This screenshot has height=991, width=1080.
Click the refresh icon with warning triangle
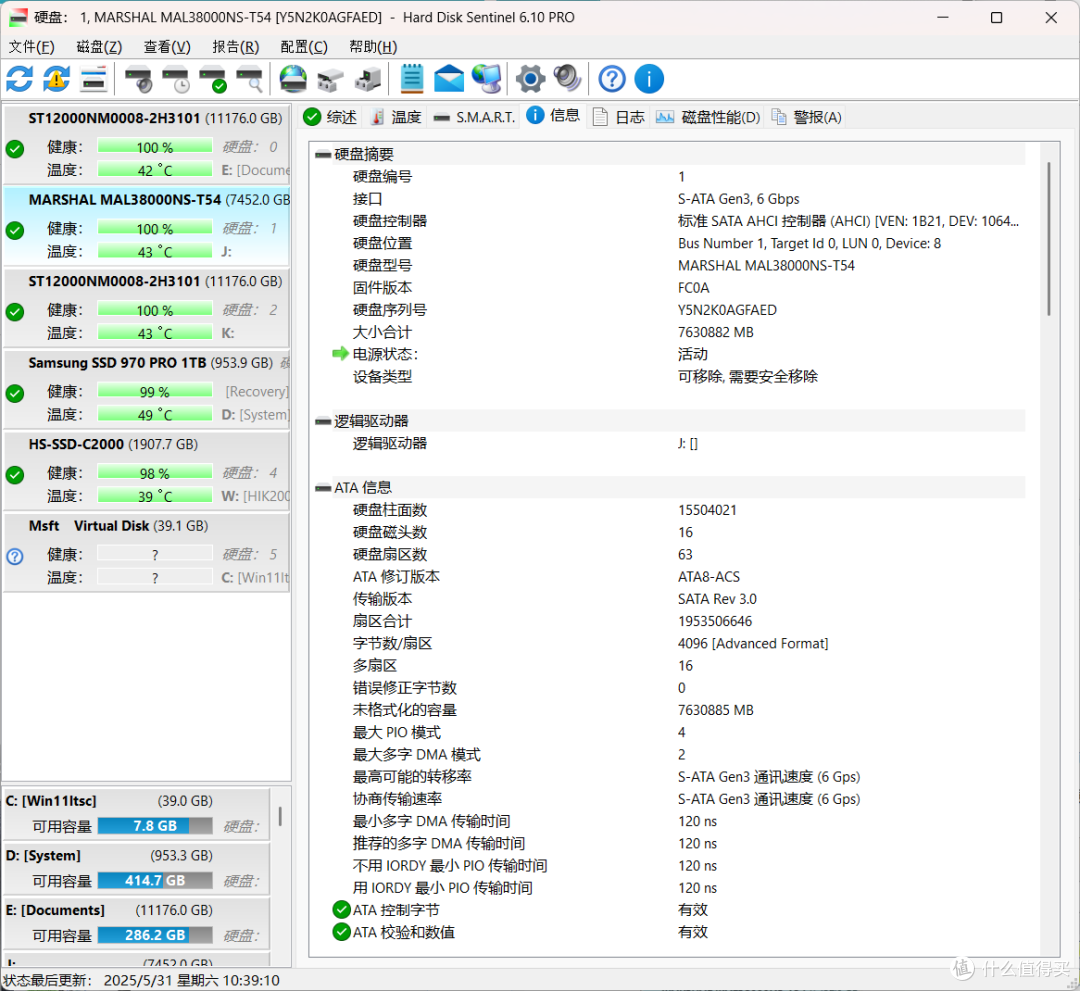click(56, 79)
